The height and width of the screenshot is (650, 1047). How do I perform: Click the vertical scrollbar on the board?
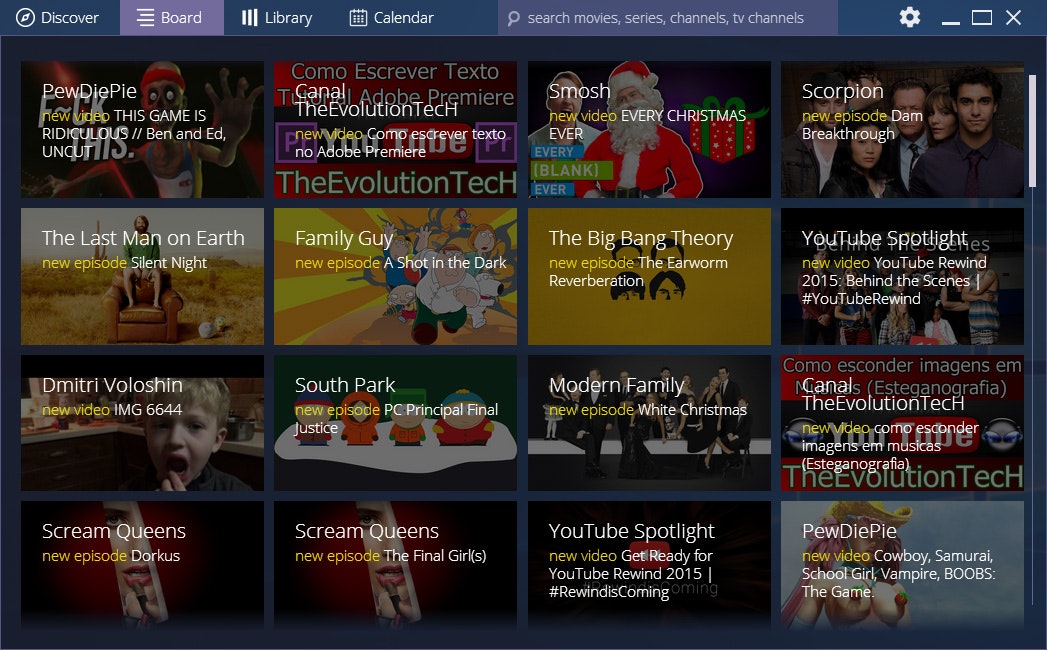1032,131
